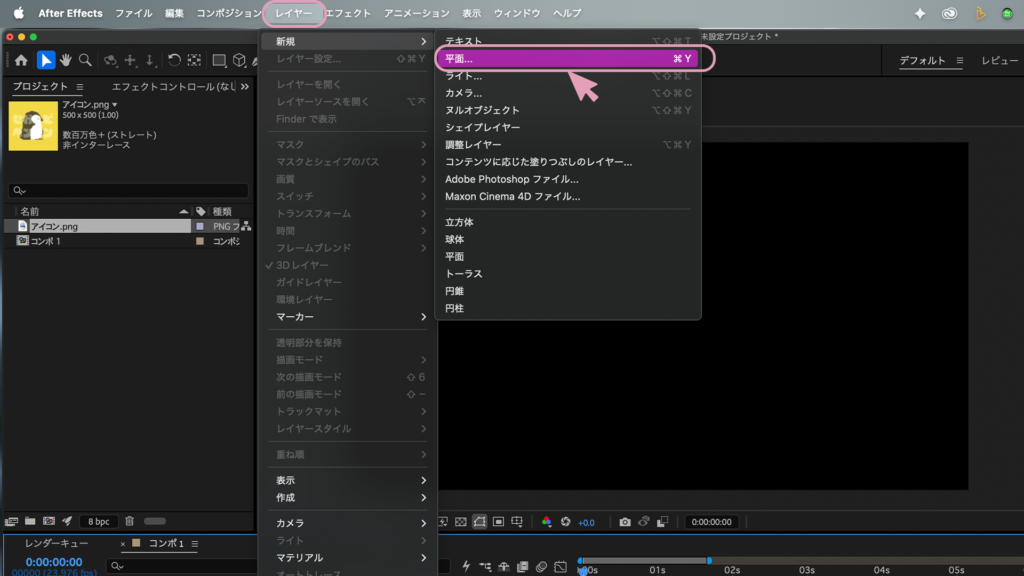Screen dimensions: 1024x576
Task: Click the Home icon in toolbar
Action: click(22, 60)
